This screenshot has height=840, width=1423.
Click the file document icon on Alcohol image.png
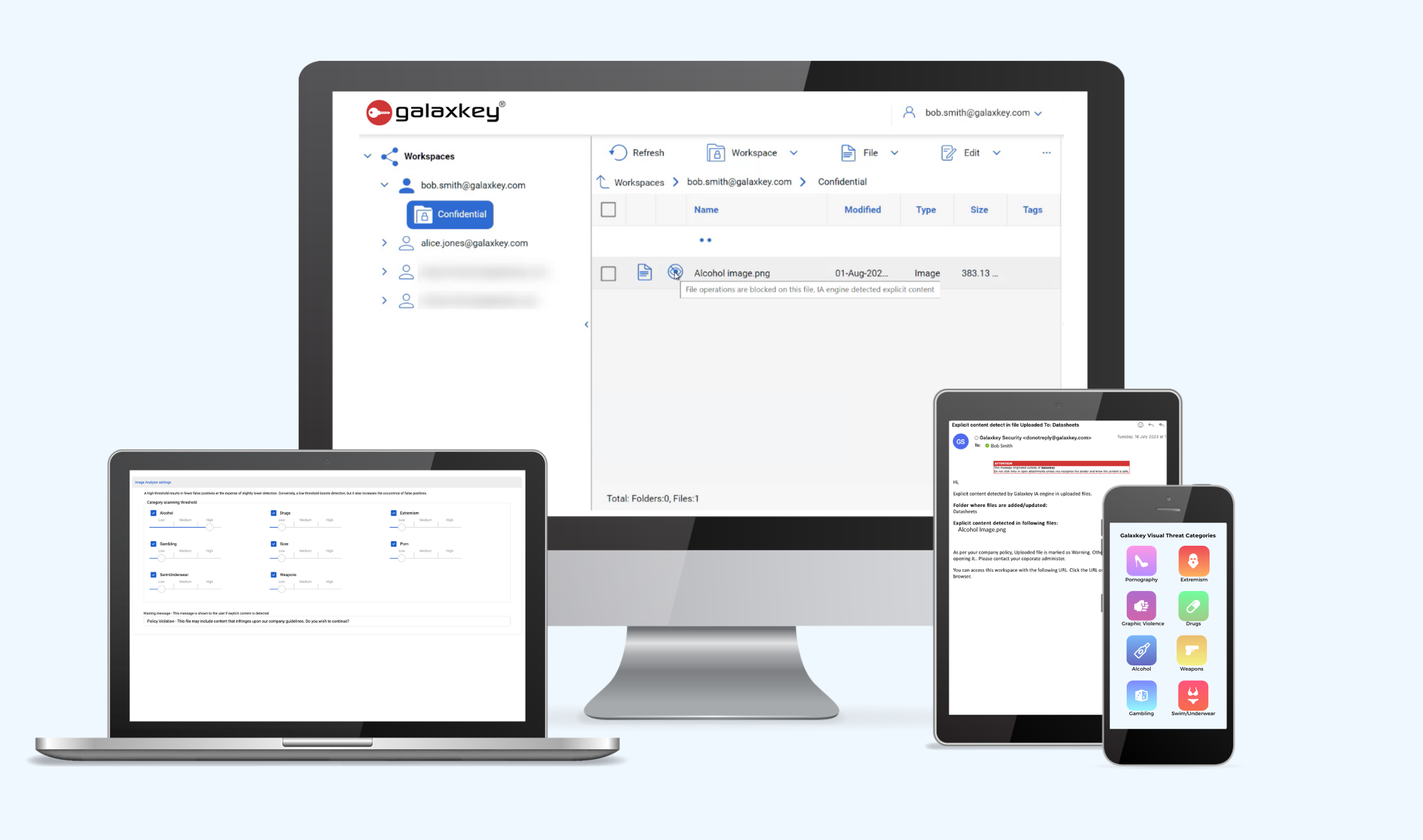(645, 272)
